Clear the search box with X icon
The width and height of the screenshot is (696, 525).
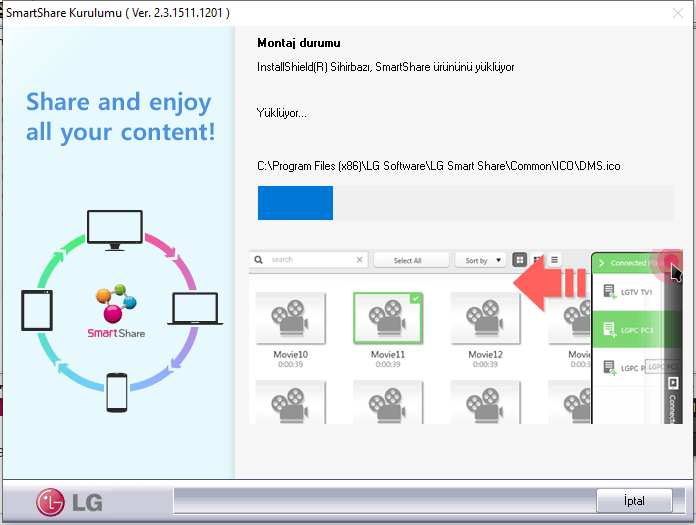[360, 260]
